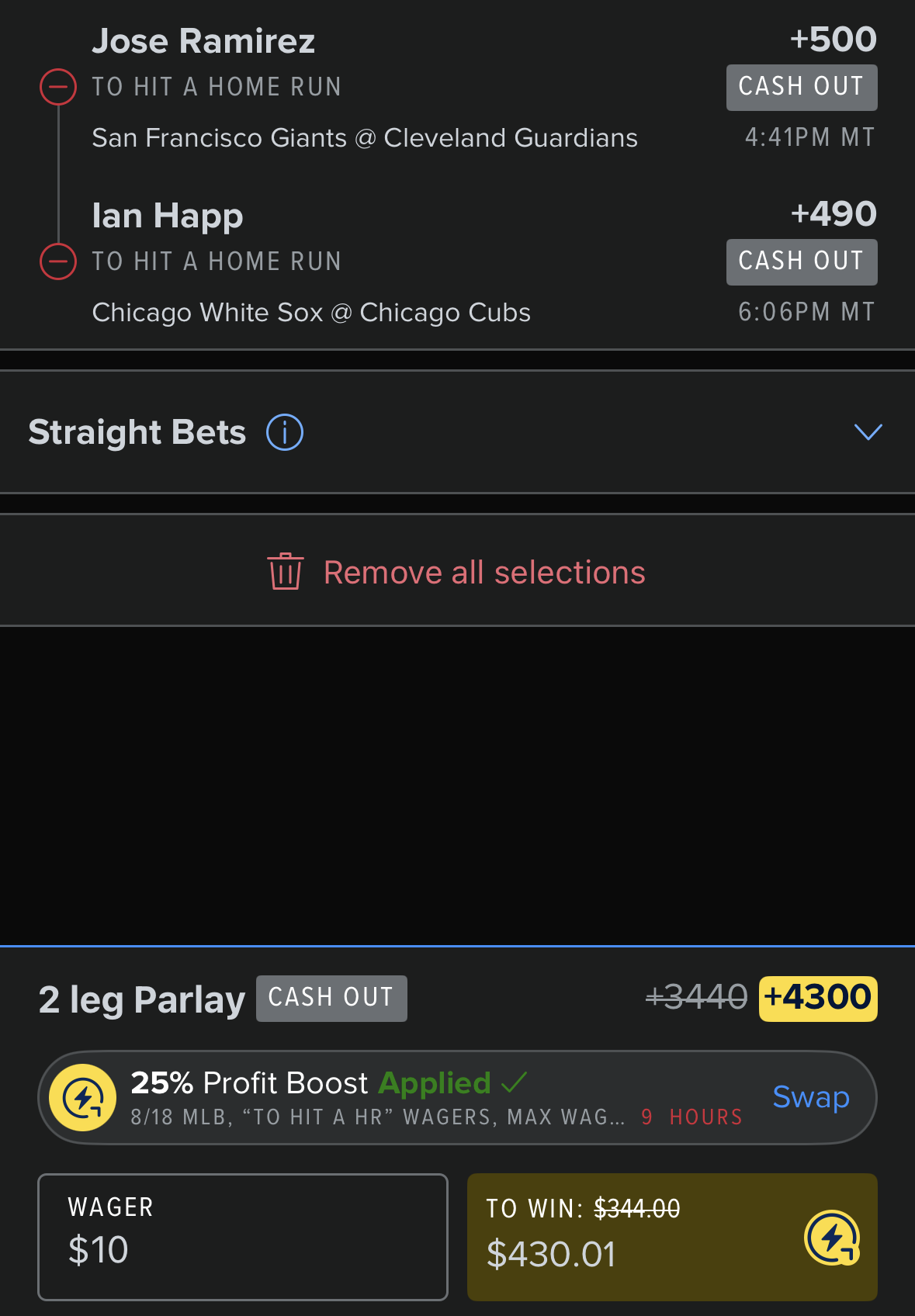Remove Ian Happ selection with minus icon
The width and height of the screenshot is (915, 1316).
[x=58, y=261]
